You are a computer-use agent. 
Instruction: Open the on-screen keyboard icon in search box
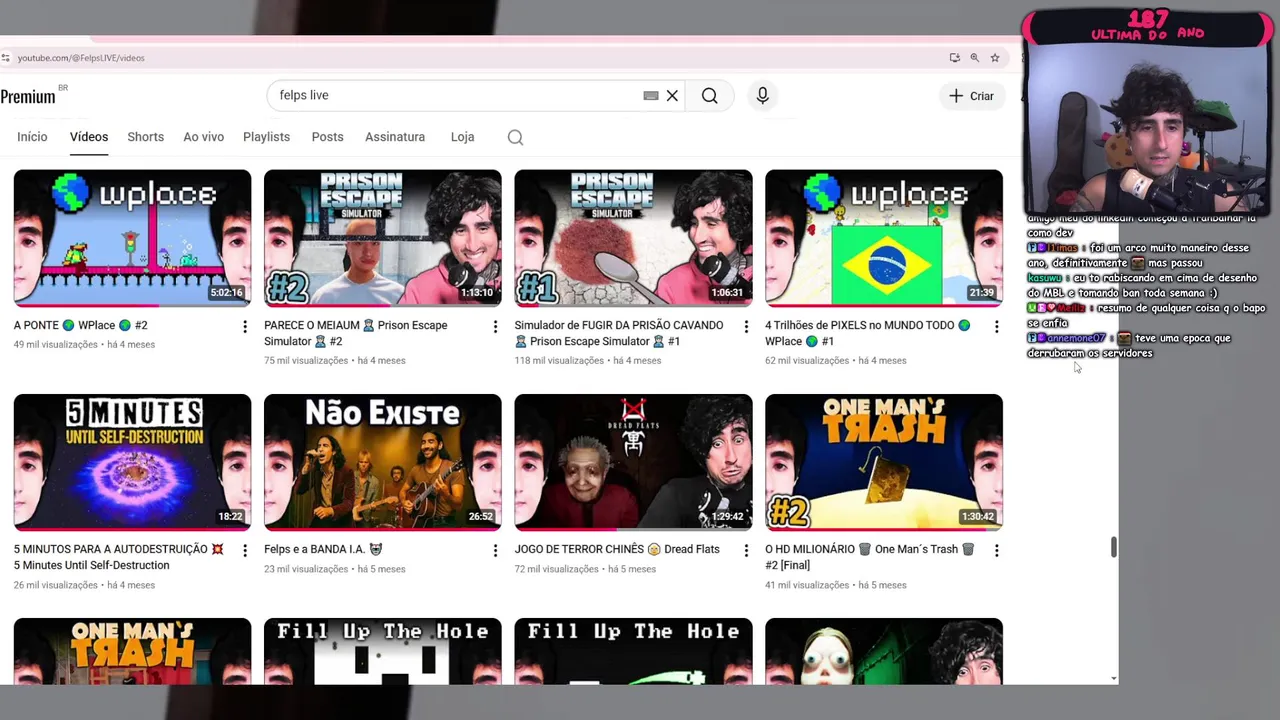(651, 96)
